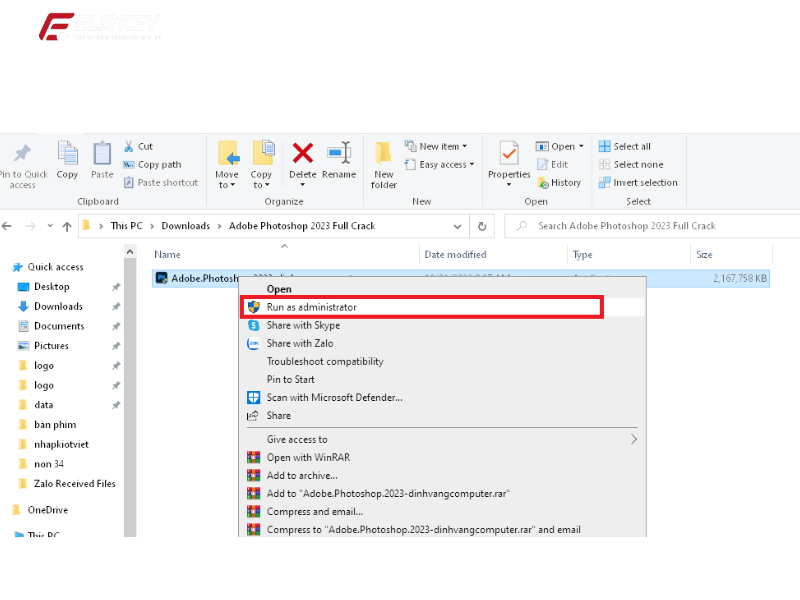The image size is (800, 600).
Task: Select Scan with Microsoft Defender
Action: coord(334,397)
